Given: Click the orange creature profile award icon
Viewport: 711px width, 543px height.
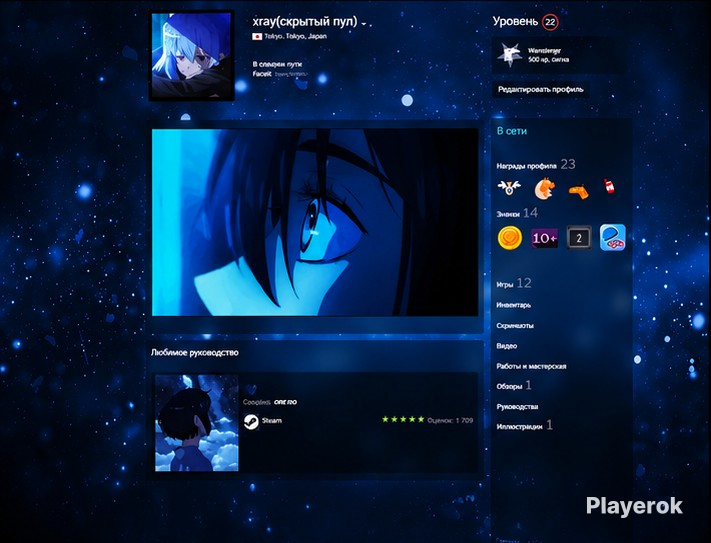Looking at the screenshot, I should (x=545, y=188).
